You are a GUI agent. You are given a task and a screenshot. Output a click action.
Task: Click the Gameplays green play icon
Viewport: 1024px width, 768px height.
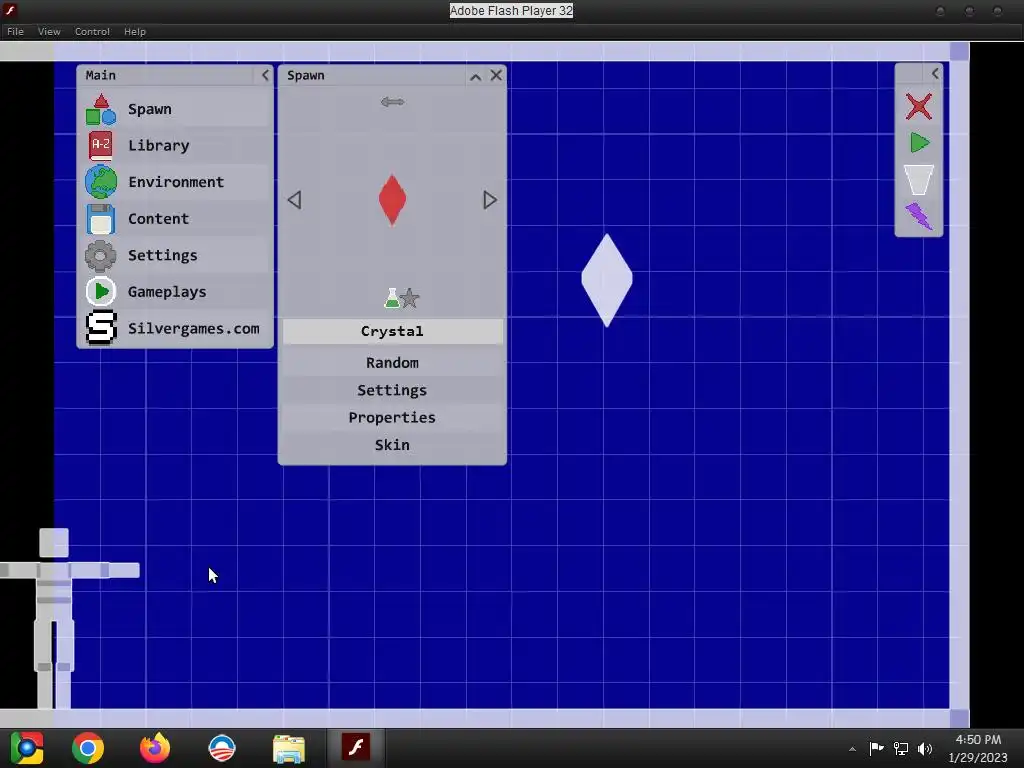pos(101,292)
